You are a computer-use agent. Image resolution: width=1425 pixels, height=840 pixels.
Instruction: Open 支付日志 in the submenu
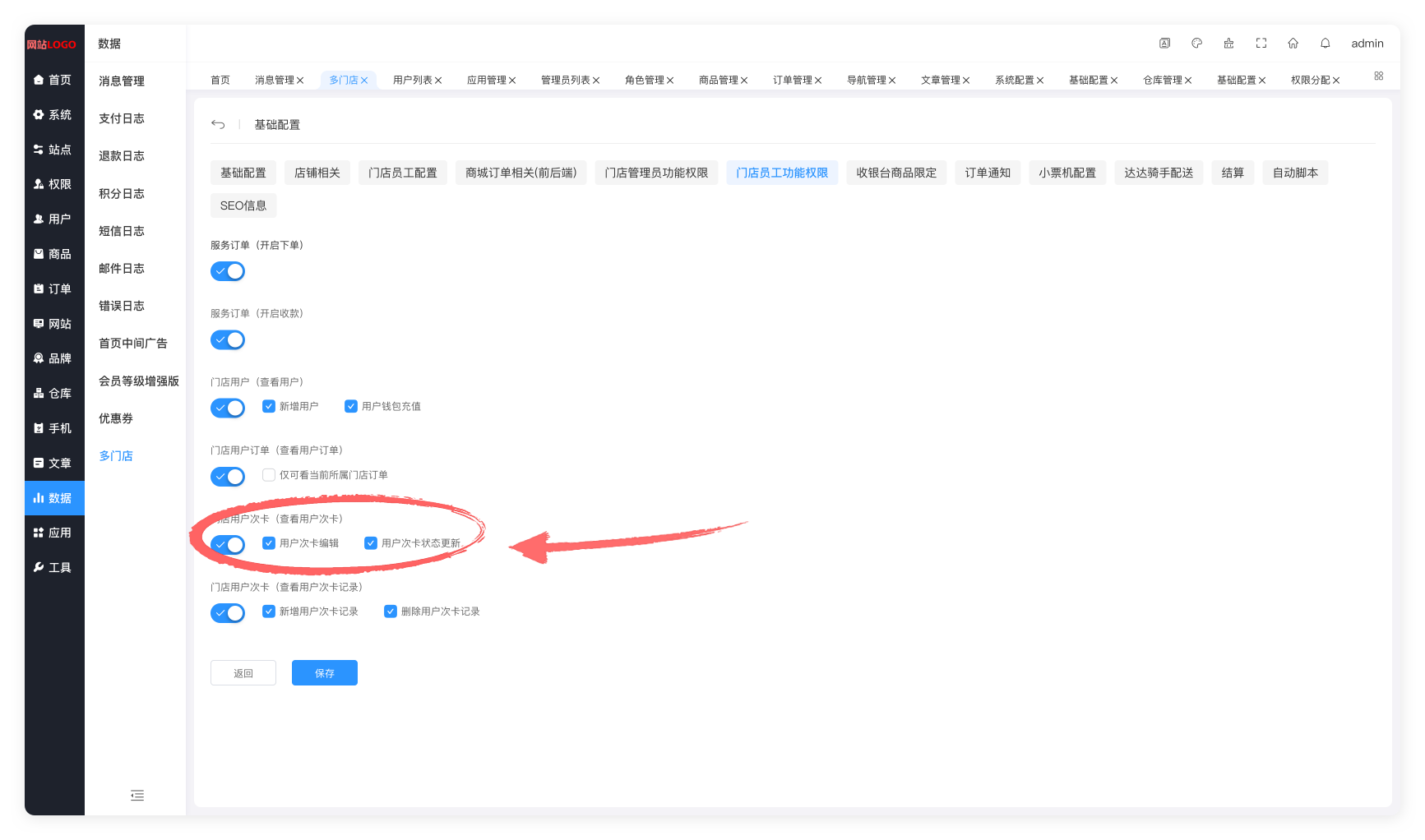click(x=122, y=118)
